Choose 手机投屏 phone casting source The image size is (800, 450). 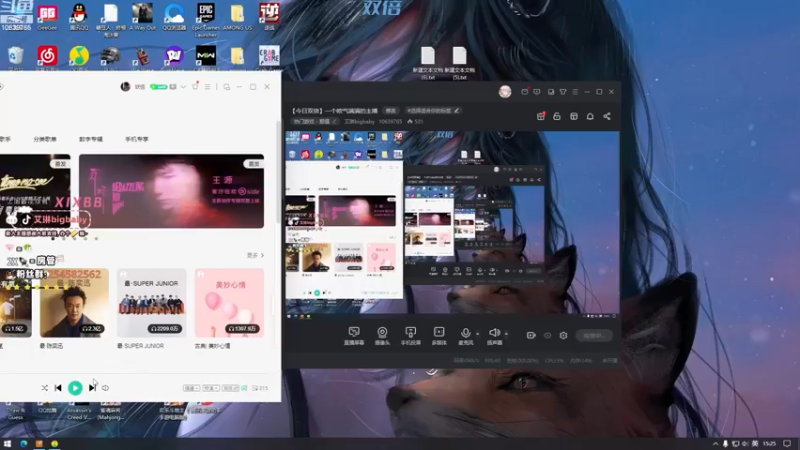click(411, 336)
